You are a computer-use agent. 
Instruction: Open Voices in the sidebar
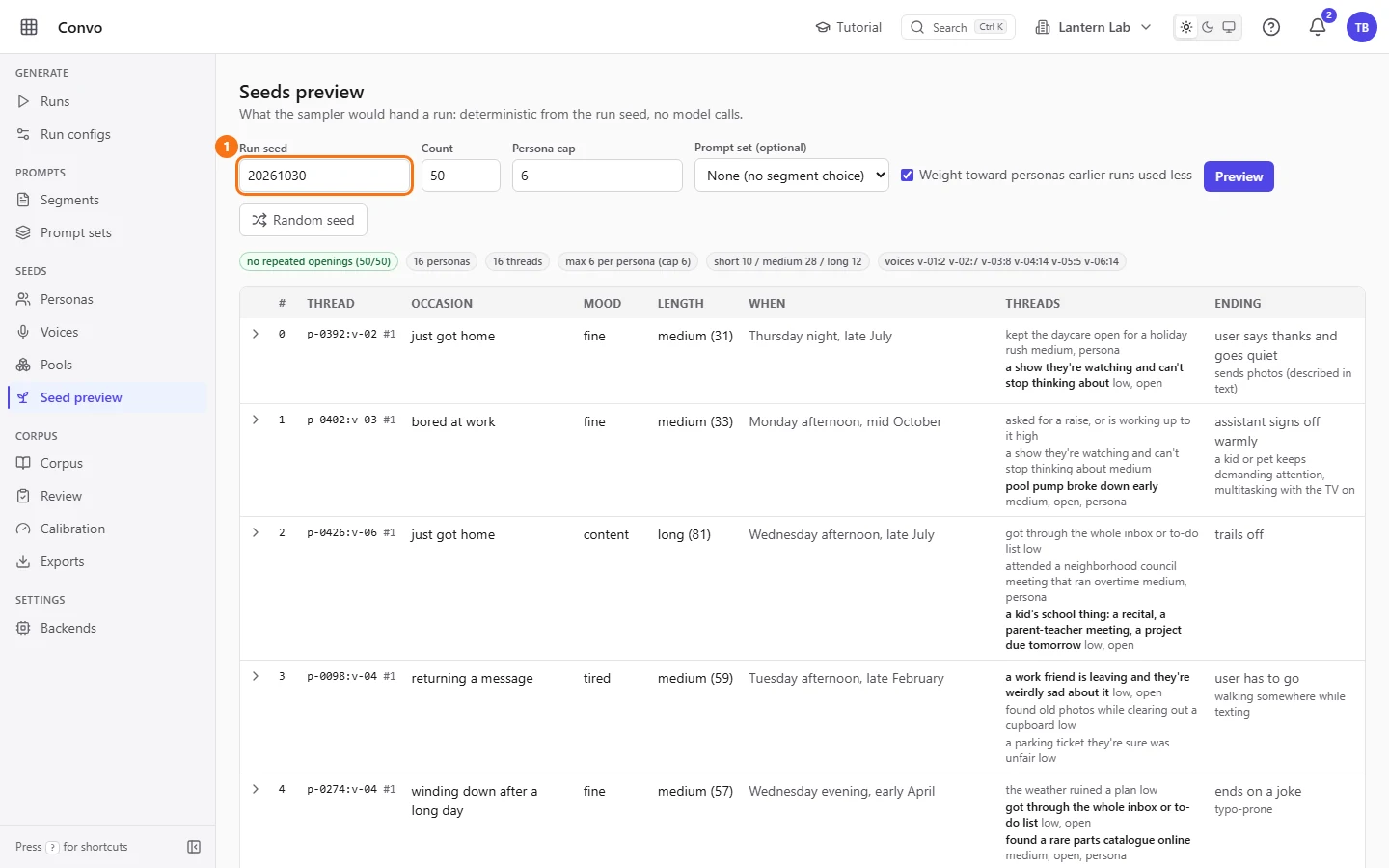(107, 332)
